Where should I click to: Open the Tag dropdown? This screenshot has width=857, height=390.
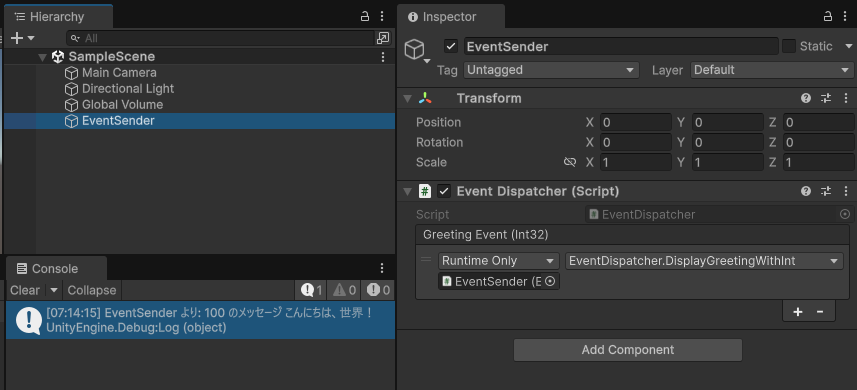551,70
